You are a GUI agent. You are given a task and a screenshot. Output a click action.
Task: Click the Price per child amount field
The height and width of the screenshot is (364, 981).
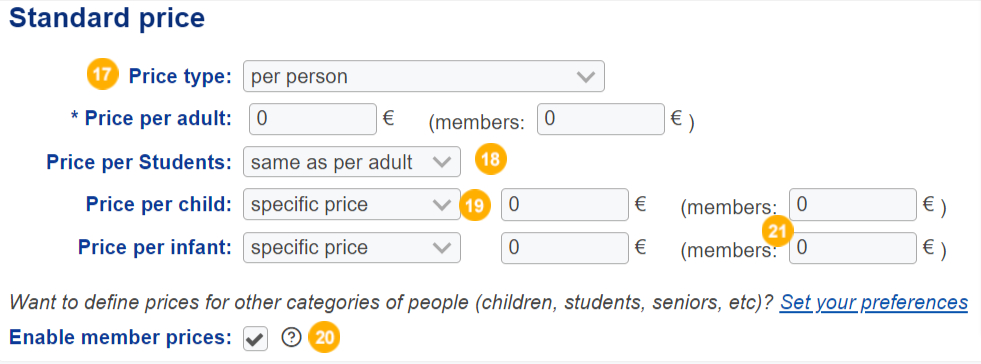(x=565, y=205)
